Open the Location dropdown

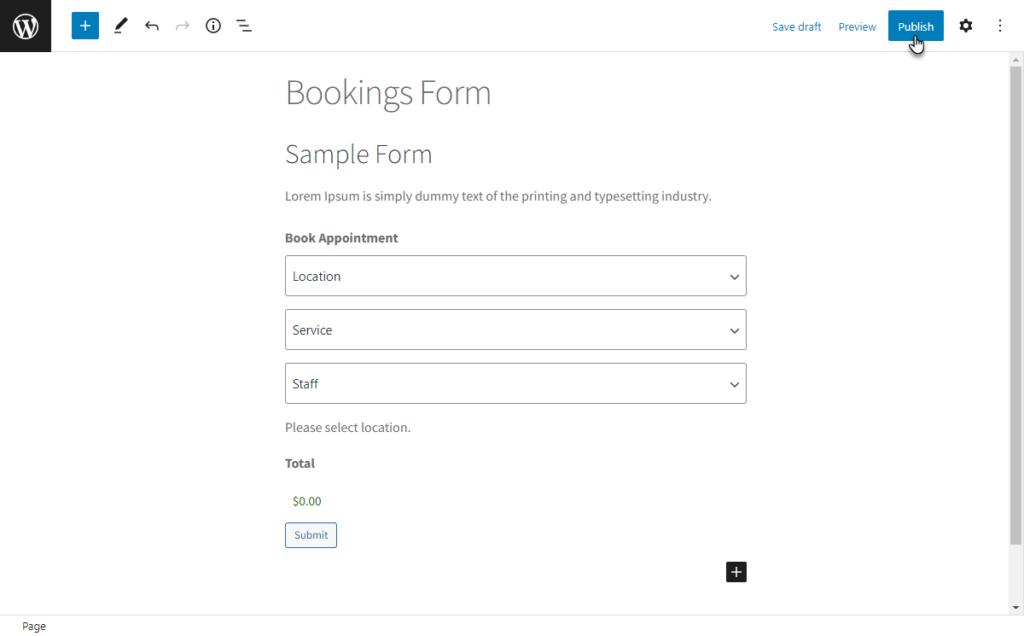[x=515, y=276]
